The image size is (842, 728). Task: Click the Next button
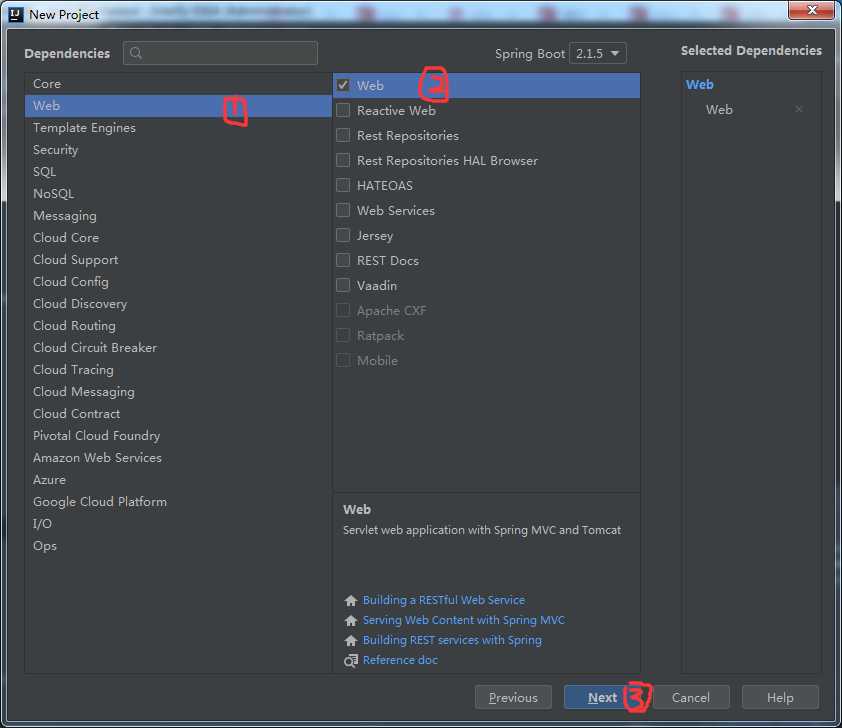click(x=601, y=697)
